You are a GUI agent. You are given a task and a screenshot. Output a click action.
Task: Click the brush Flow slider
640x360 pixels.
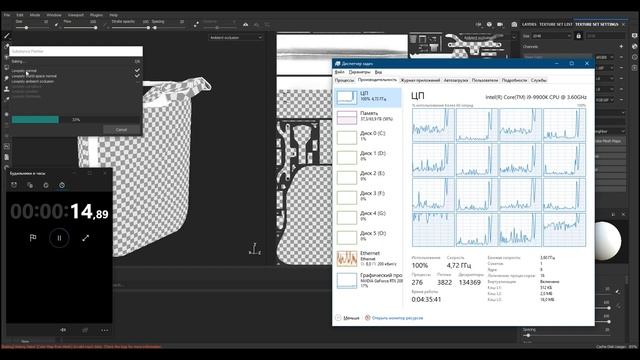80,28
